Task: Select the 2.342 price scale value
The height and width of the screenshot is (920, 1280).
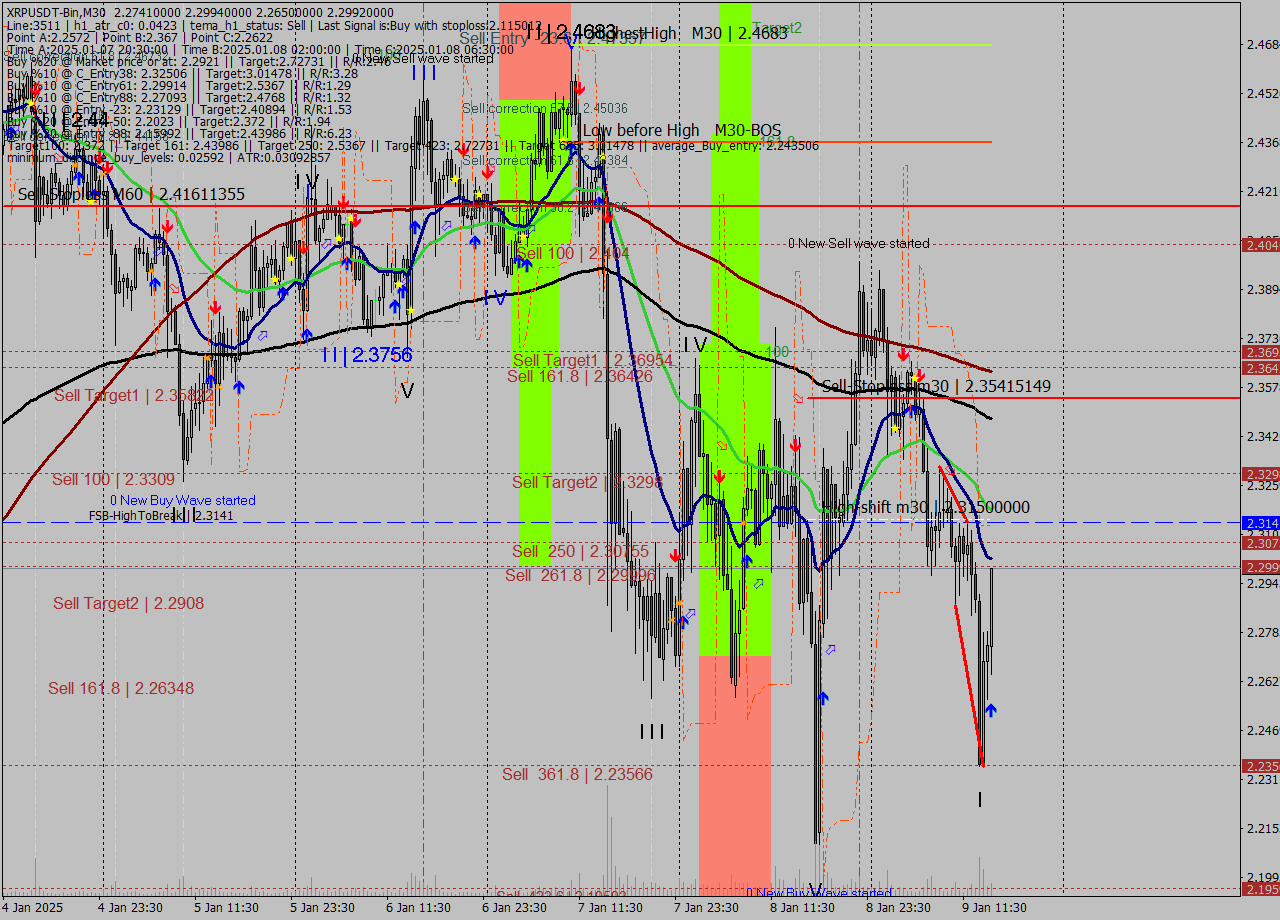Action: pyautogui.click(x=1262, y=436)
